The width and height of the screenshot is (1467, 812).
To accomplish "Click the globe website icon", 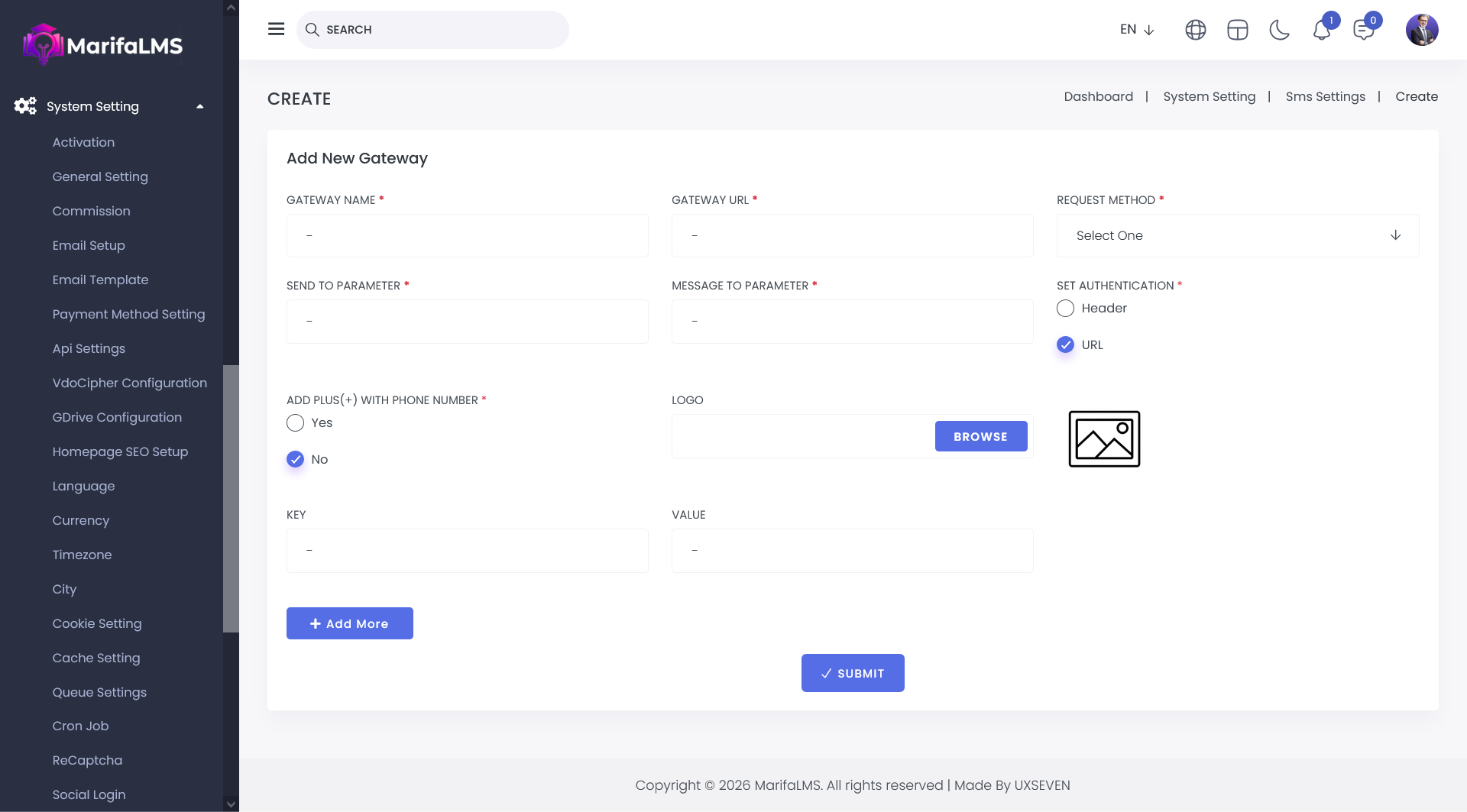I will [1195, 30].
